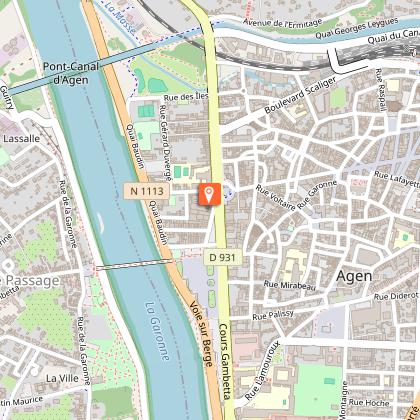Click the Rue Voltaire street label

pos(275,198)
